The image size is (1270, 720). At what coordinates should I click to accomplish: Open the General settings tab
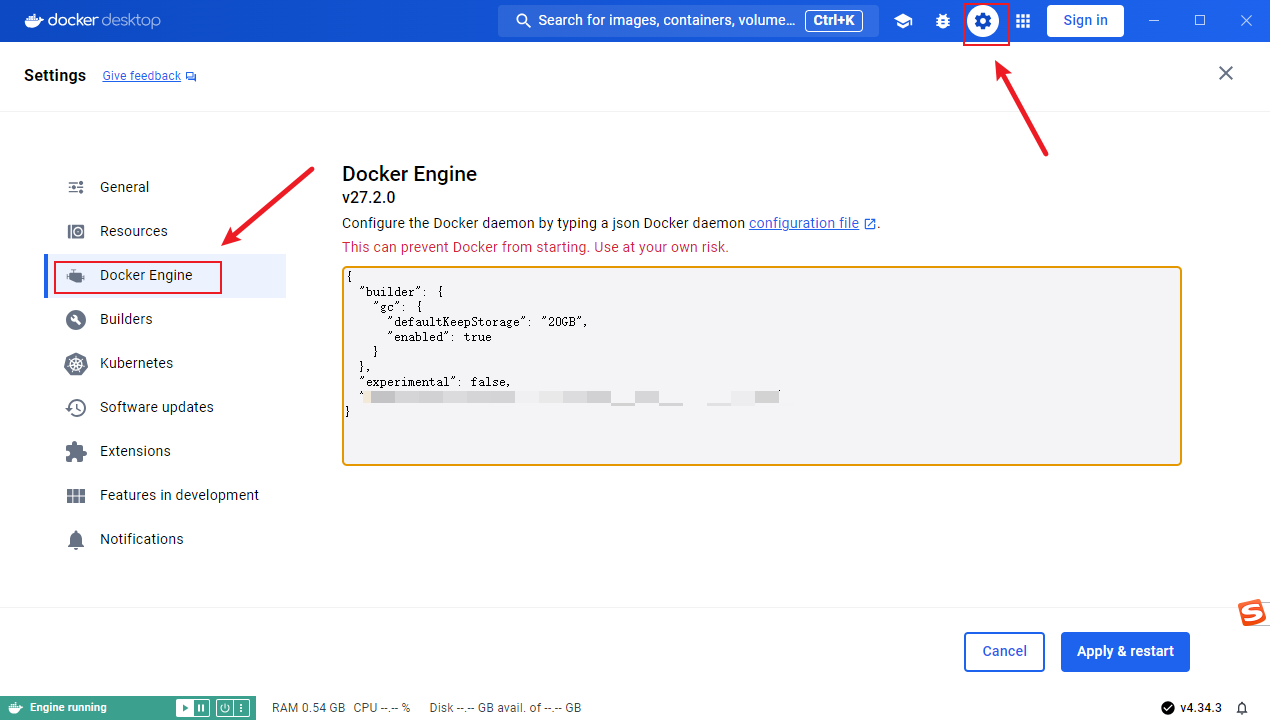pos(165,187)
